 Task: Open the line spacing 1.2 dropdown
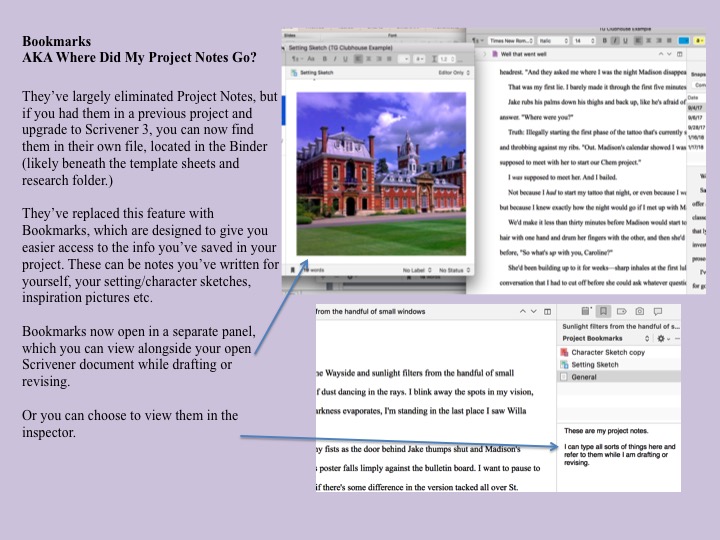(x=446, y=59)
